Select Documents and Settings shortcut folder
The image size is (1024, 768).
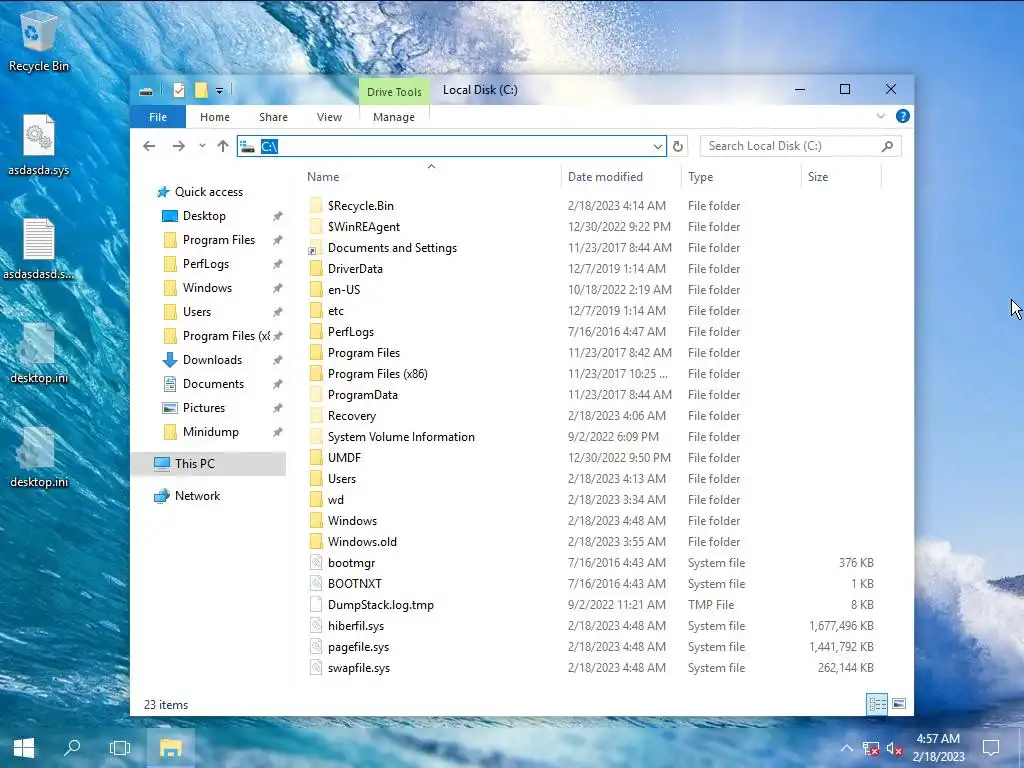tap(392, 248)
